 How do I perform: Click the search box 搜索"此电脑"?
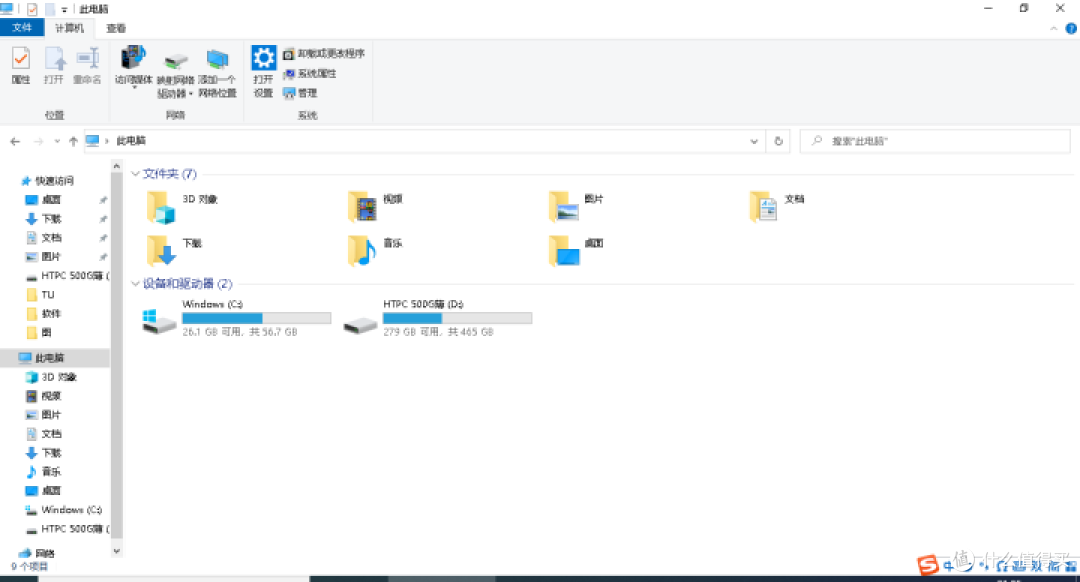coord(935,141)
